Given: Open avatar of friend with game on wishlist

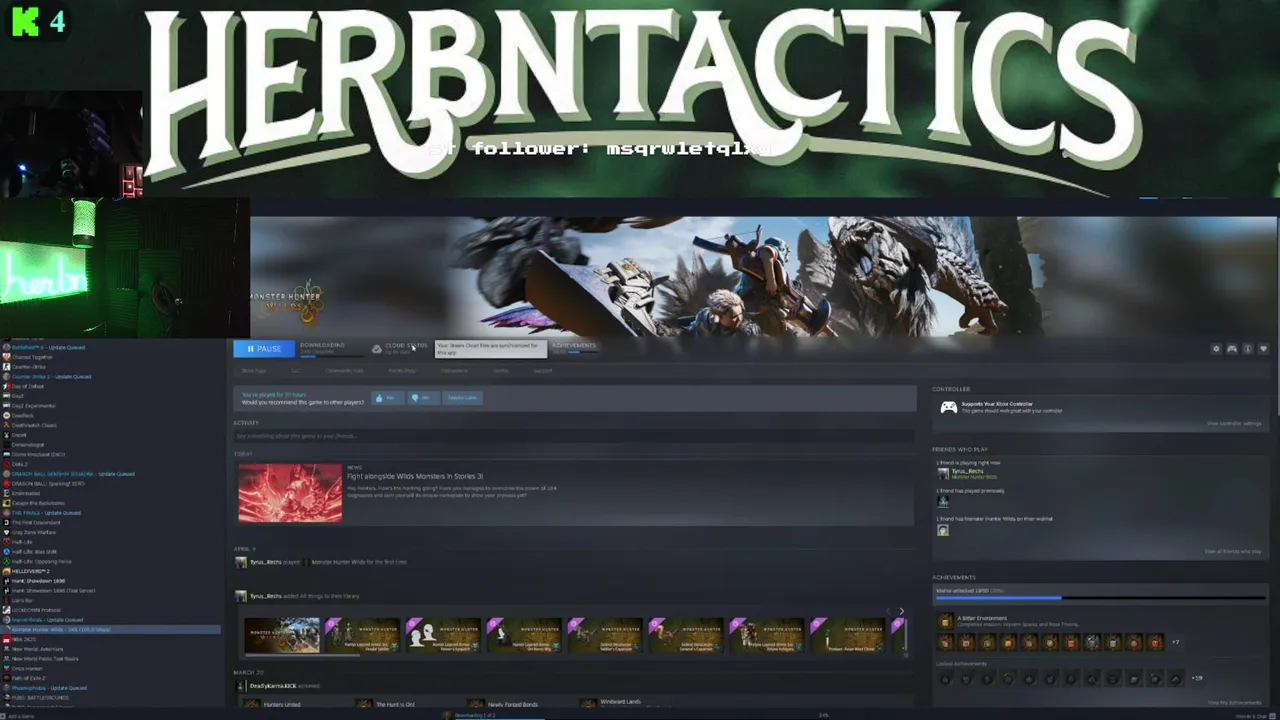Looking at the screenshot, I should pyautogui.click(x=943, y=530).
